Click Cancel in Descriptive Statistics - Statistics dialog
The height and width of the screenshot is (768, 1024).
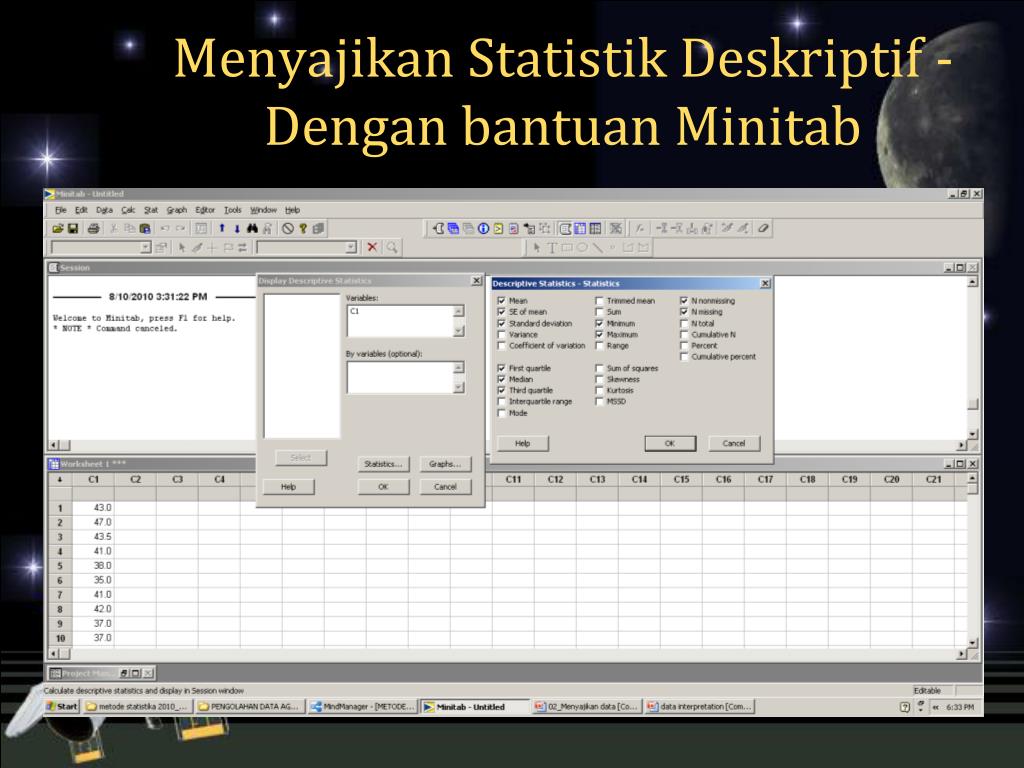tap(734, 443)
